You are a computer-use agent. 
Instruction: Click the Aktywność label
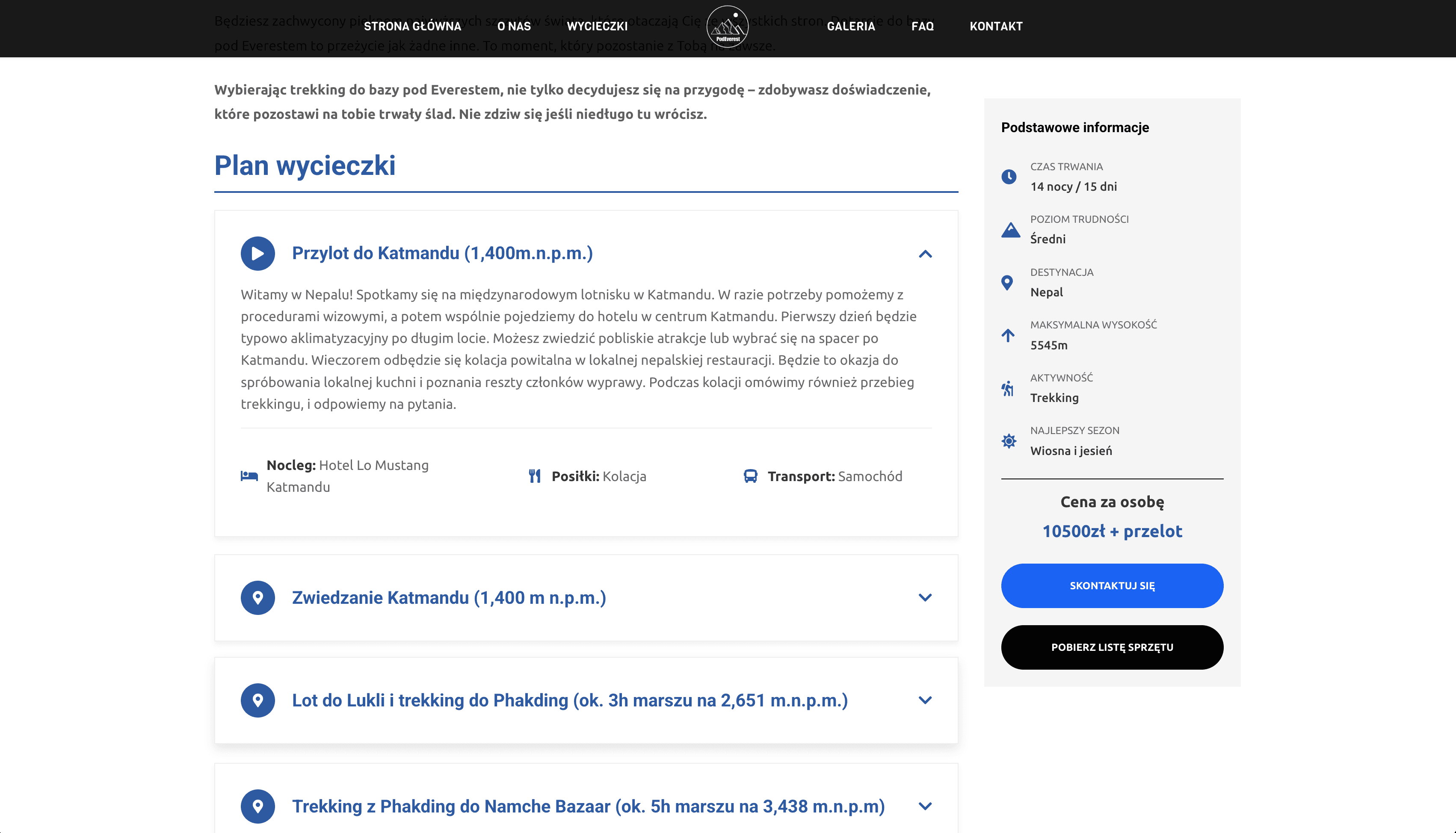click(1061, 378)
